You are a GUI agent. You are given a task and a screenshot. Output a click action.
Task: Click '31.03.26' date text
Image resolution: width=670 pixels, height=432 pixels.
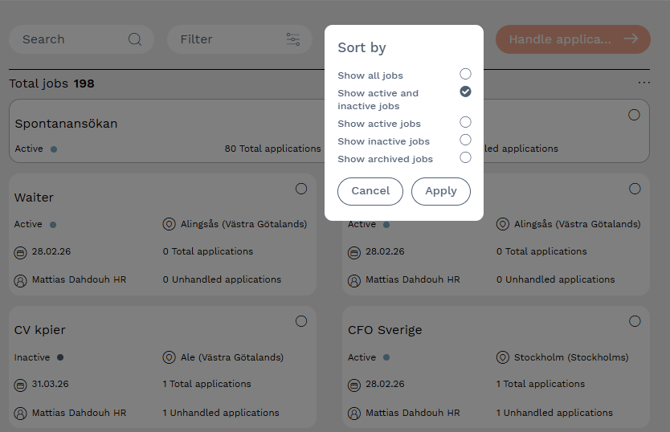pos(50,384)
